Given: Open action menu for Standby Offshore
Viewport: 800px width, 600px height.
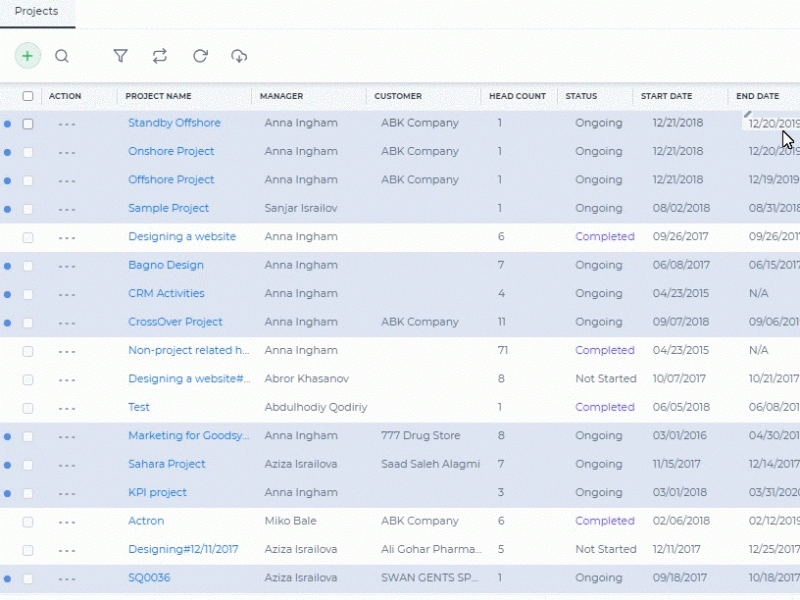Looking at the screenshot, I should pos(67,124).
